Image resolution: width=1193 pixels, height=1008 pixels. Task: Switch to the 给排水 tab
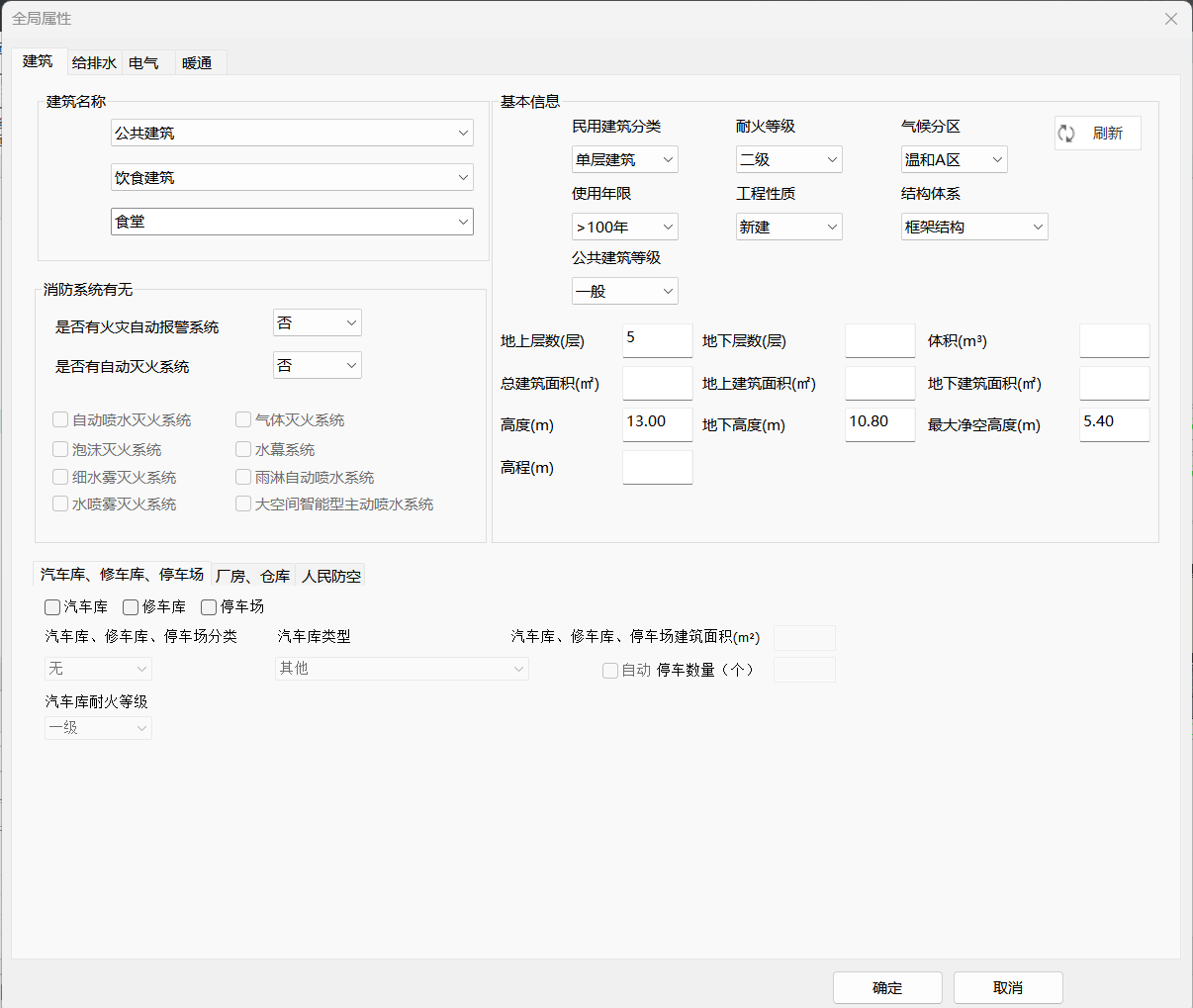point(94,63)
